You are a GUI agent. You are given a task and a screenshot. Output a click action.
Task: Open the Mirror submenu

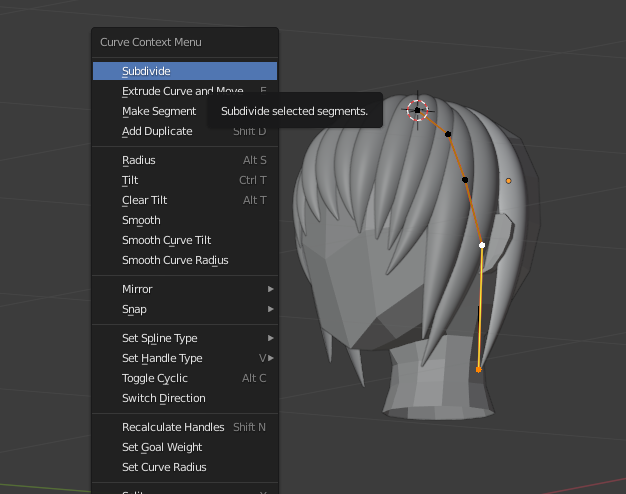click(x=185, y=289)
